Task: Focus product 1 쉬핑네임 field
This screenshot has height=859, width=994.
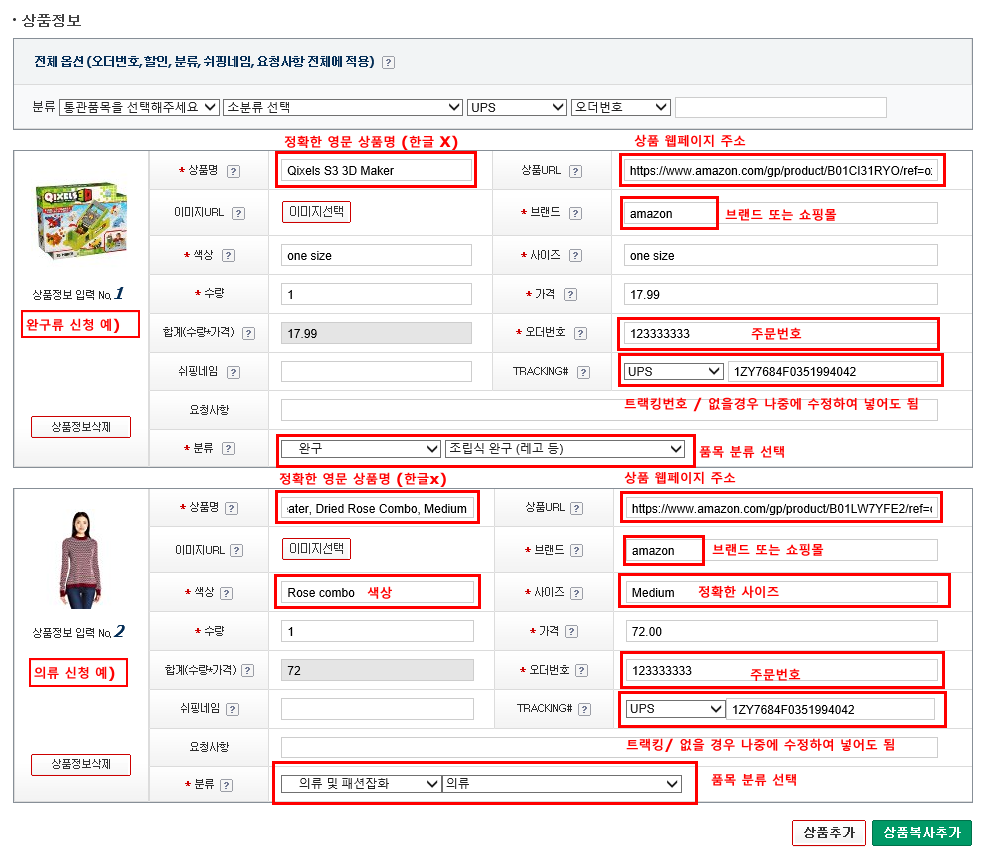Action: tap(377, 372)
